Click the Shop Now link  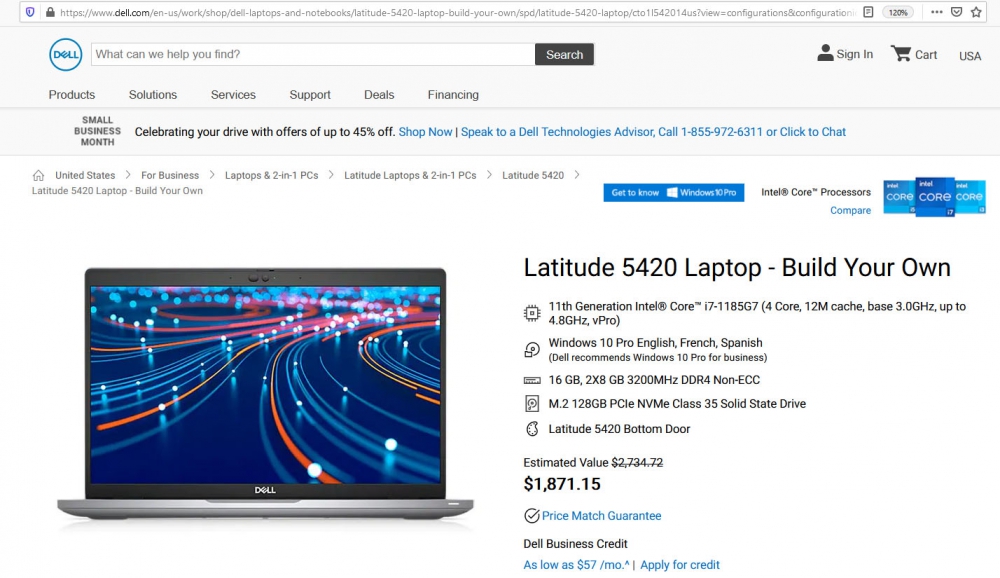point(425,131)
